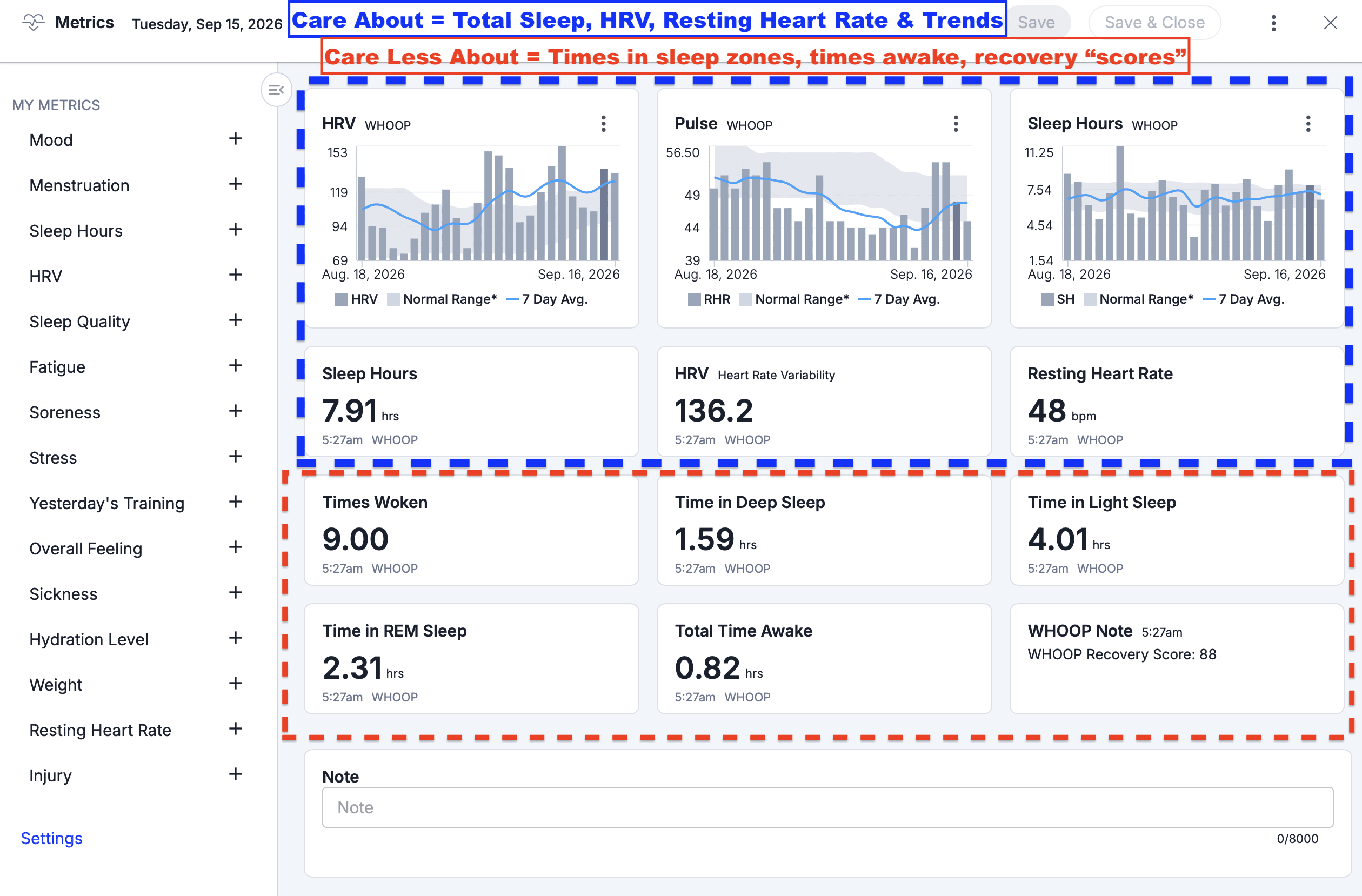1362x896 pixels.
Task: Open the Sleep Hours chart's options menu
Action: point(1308,124)
